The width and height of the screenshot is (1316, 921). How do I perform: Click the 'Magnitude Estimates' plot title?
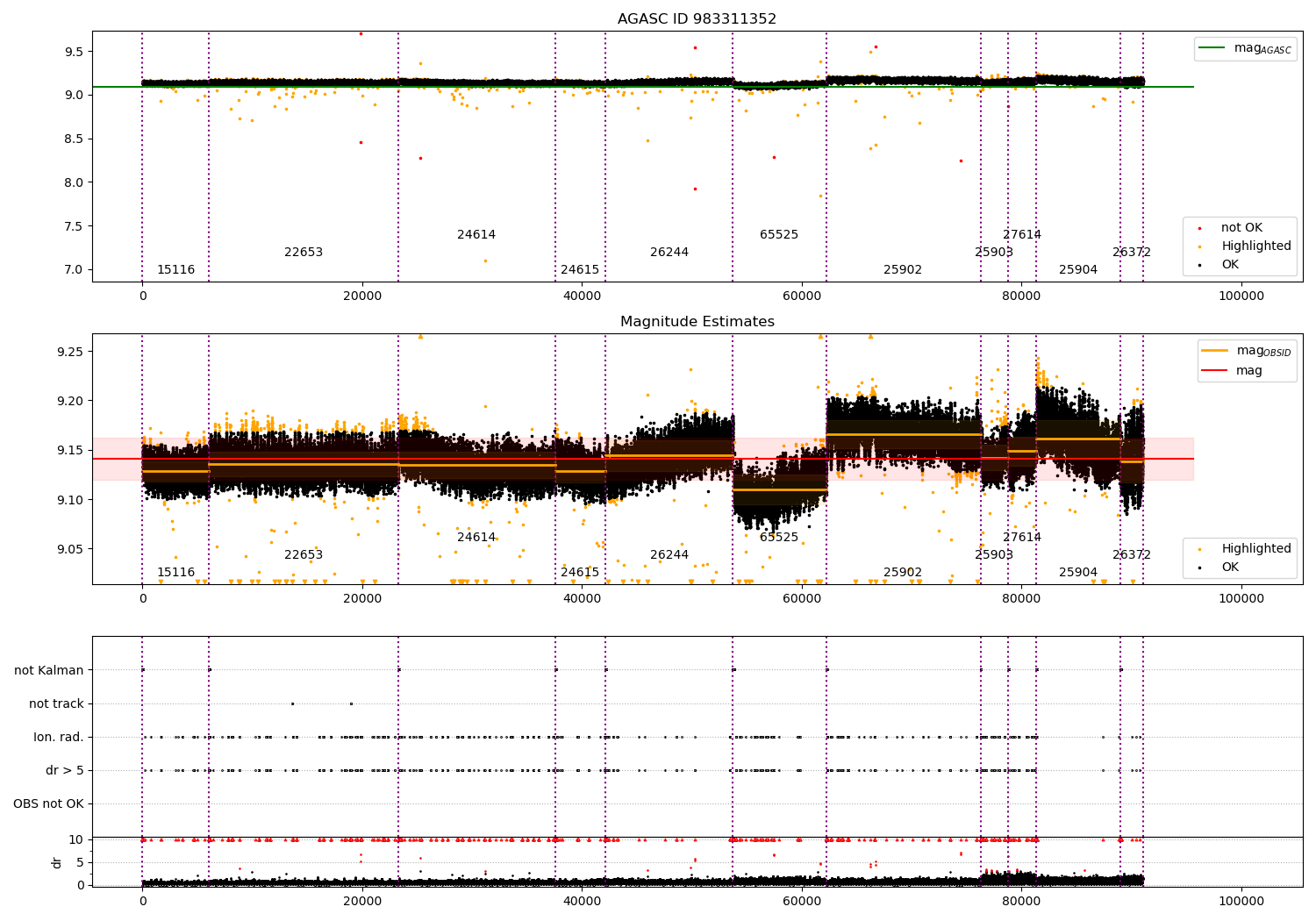(x=697, y=322)
